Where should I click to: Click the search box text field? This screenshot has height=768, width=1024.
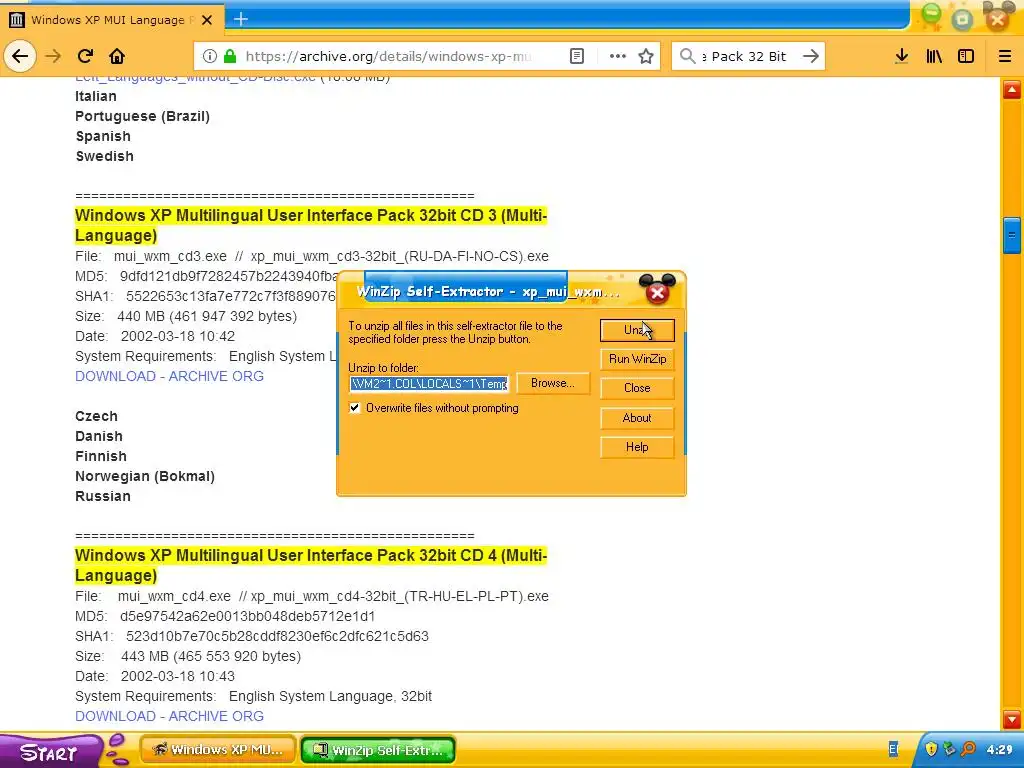[x=748, y=56]
